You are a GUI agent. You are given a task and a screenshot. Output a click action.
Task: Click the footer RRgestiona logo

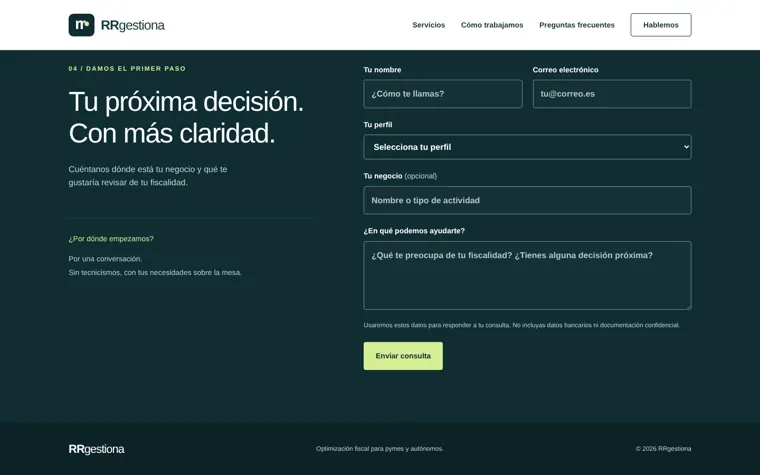pyautogui.click(x=96, y=449)
